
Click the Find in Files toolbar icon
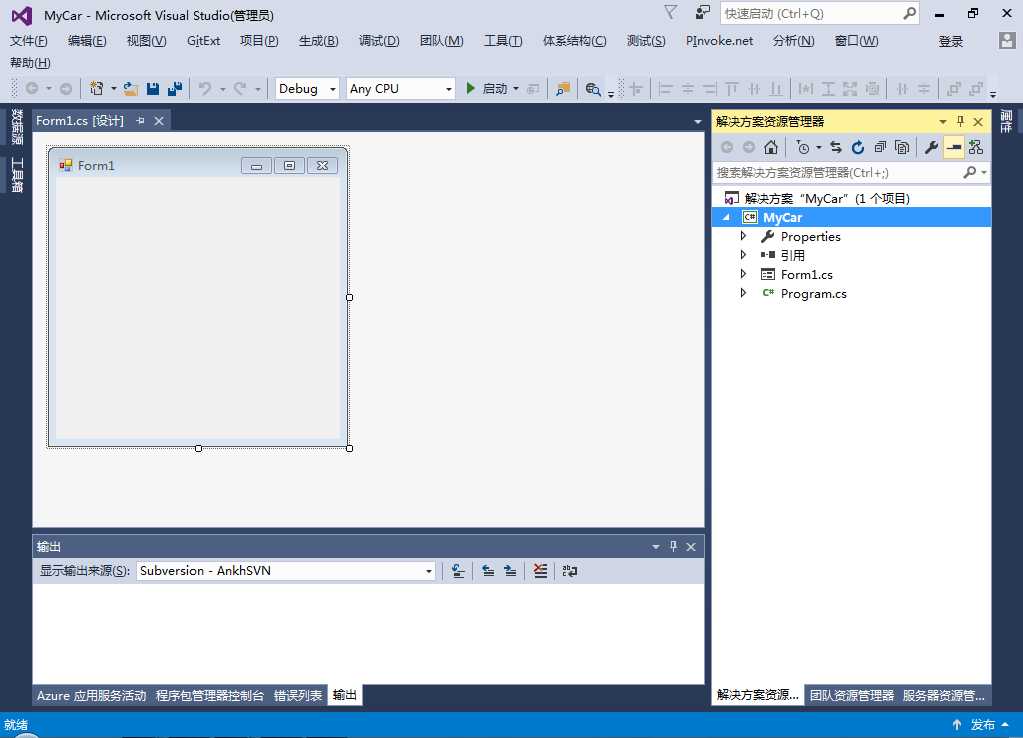[562, 89]
